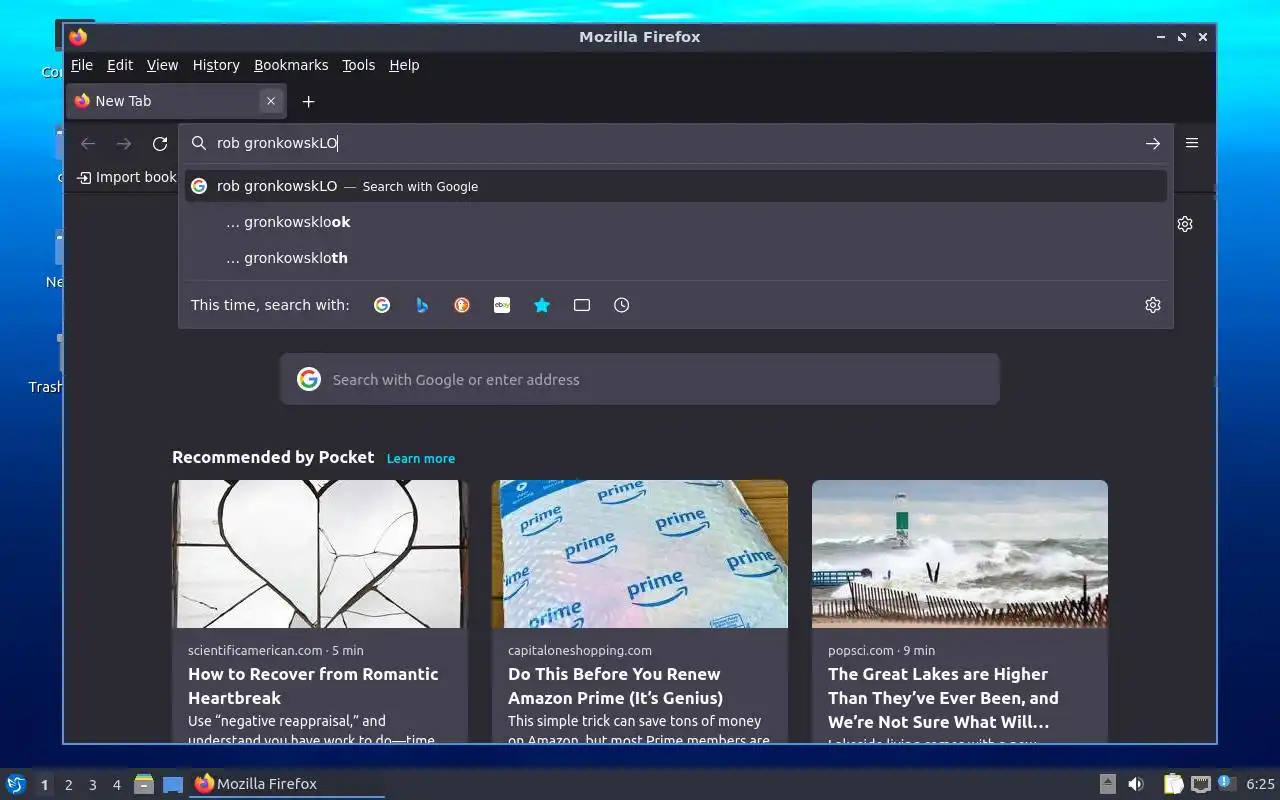Open new tab page personalize gear
This screenshot has width=1280, height=800.
click(1185, 224)
